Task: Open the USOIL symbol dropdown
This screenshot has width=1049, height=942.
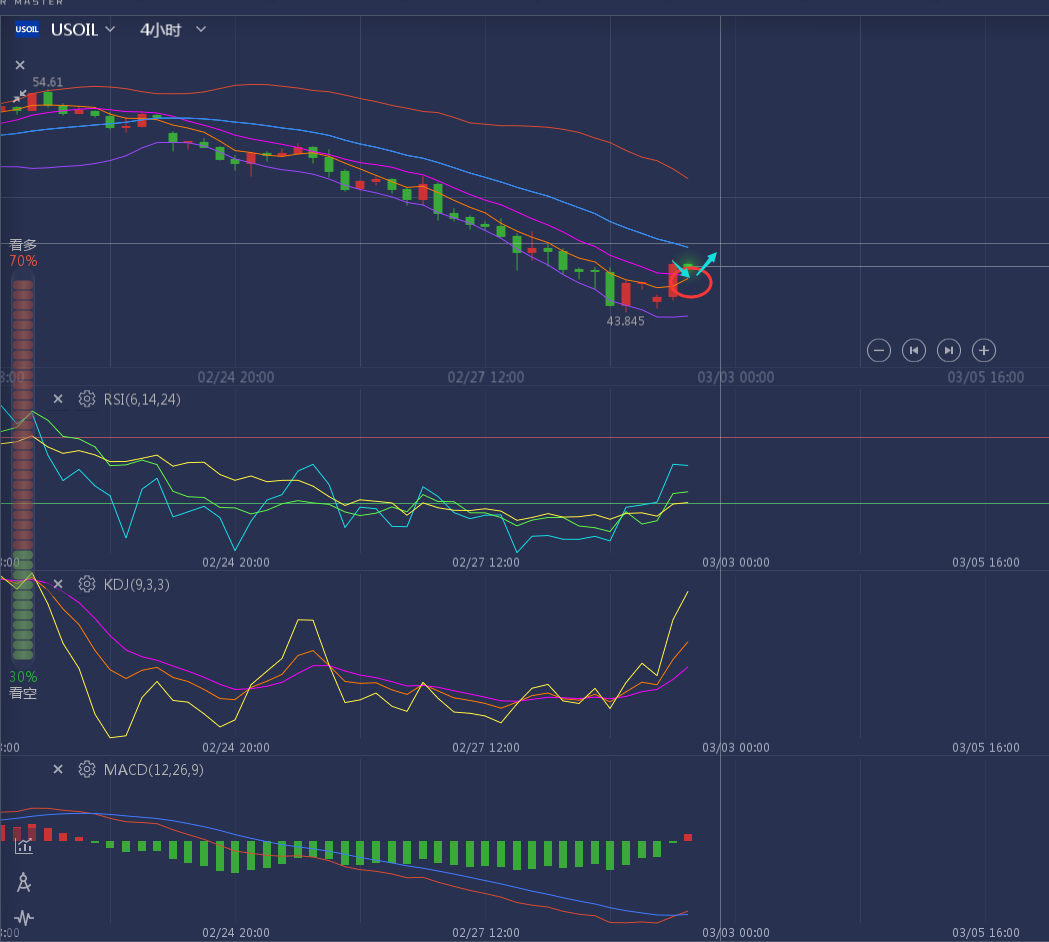Action: 84,29
